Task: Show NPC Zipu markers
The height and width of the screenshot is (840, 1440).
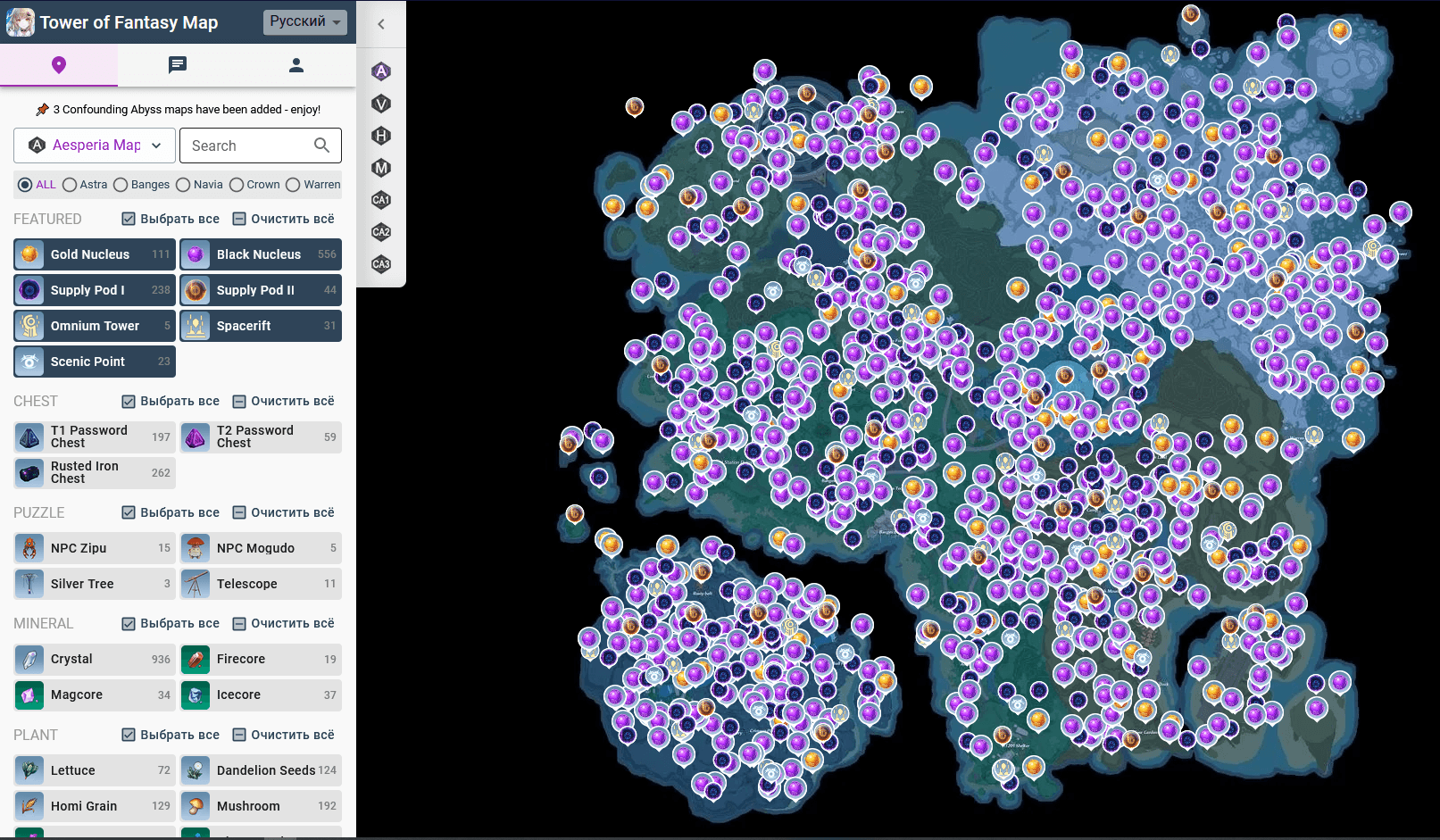Action: [95, 548]
